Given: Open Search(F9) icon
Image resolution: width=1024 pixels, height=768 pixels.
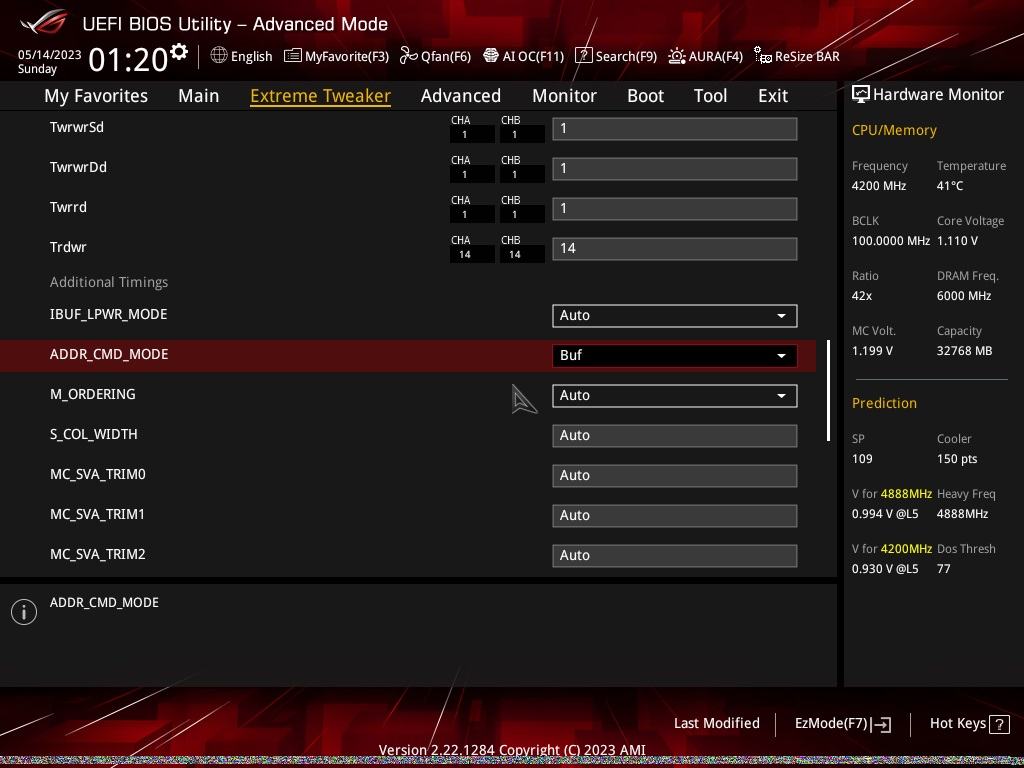Looking at the screenshot, I should (583, 56).
